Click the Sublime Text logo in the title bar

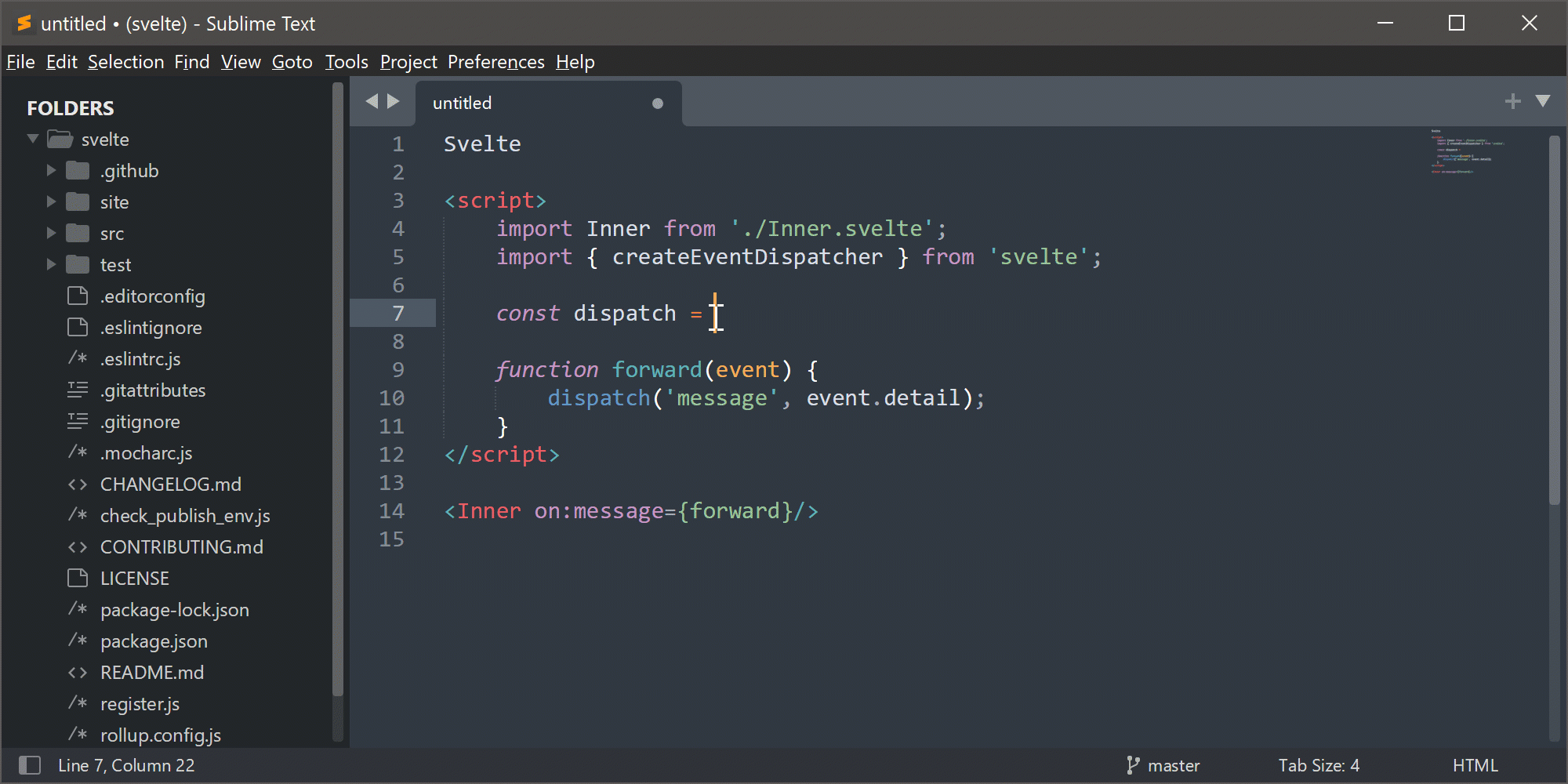(x=24, y=23)
